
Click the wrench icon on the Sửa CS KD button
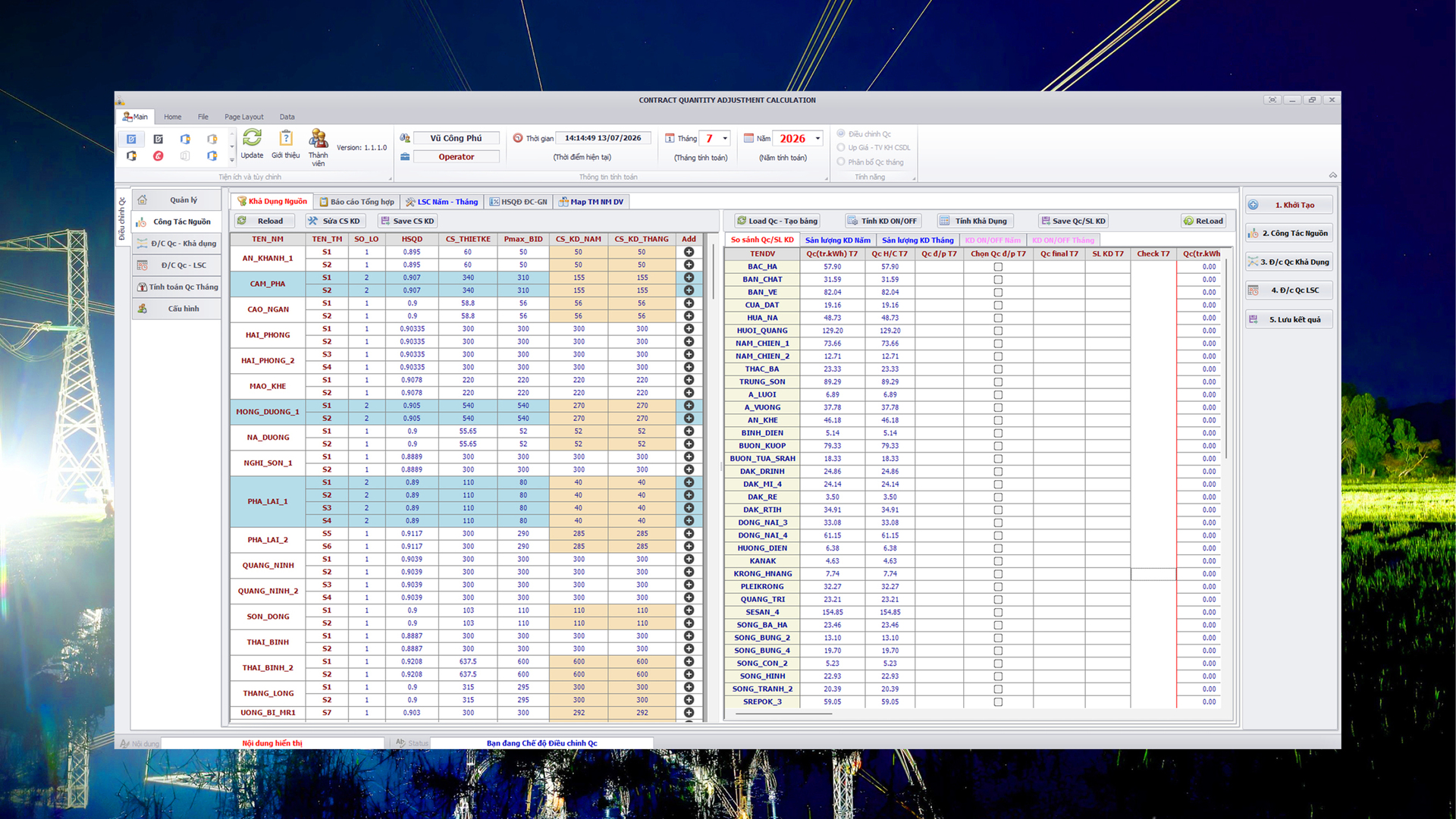coord(312,221)
